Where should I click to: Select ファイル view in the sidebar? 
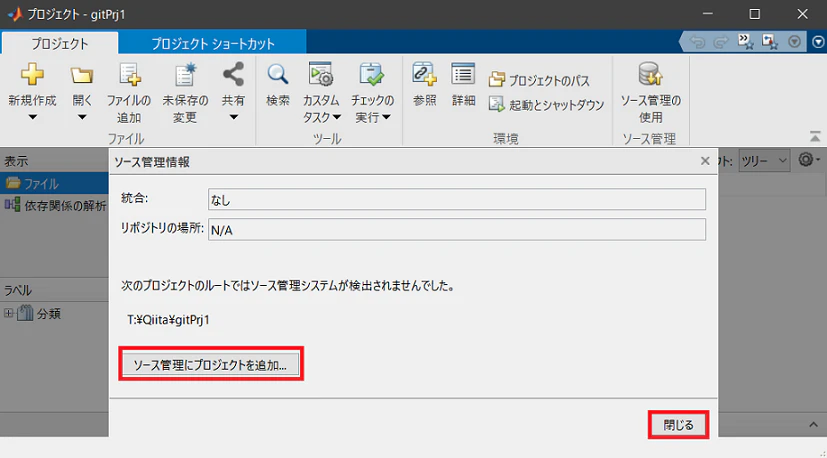54,184
